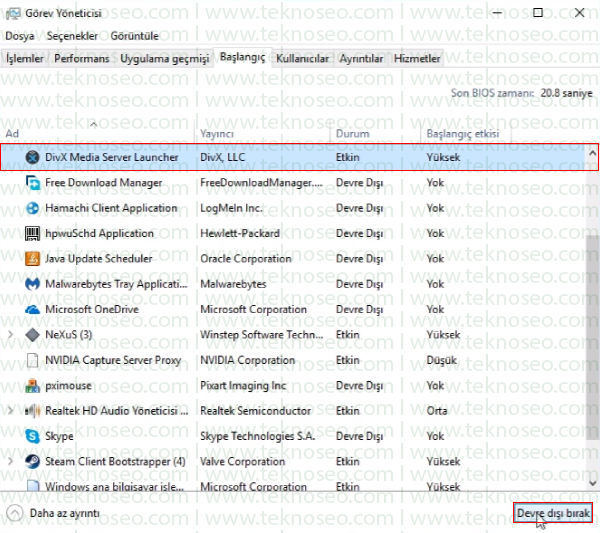The height and width of the screenshot is (533, 600).
Task: Click the DivX Media Server Launcher icon
Action: click(33, 157)
